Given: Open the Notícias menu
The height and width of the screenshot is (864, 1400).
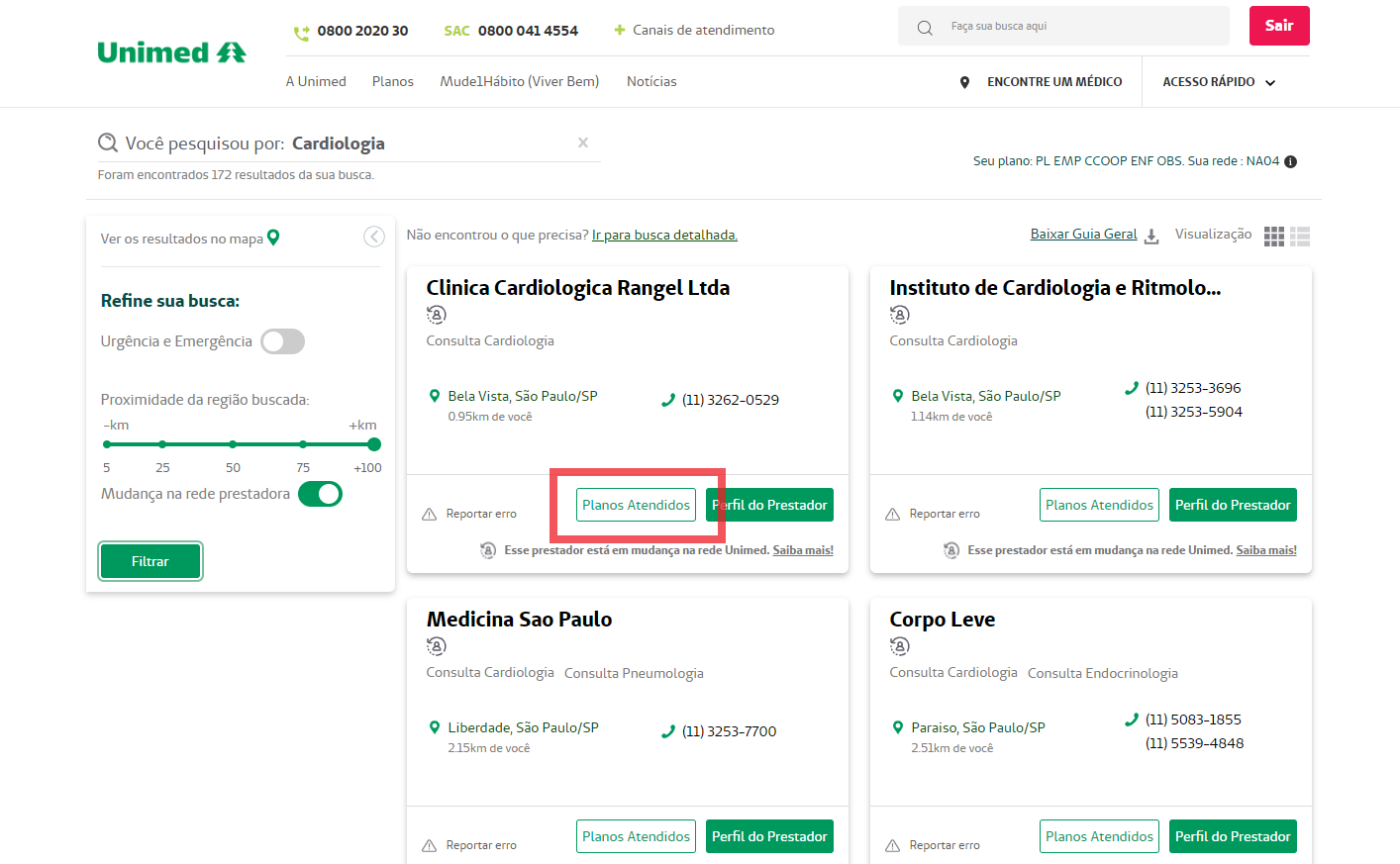Looking at the screenshot, I should (651, 82).
